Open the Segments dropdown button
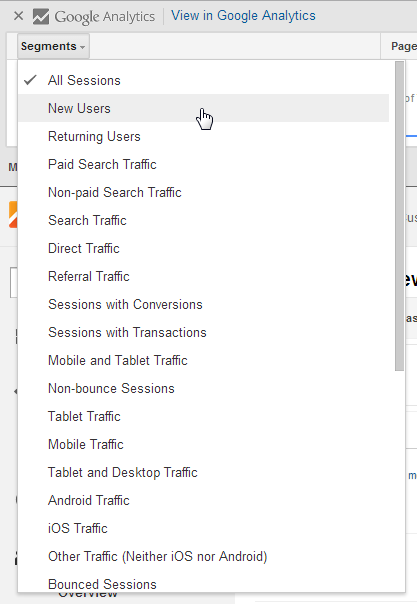Screen dimensions: 417x604 tap(53, 46)
